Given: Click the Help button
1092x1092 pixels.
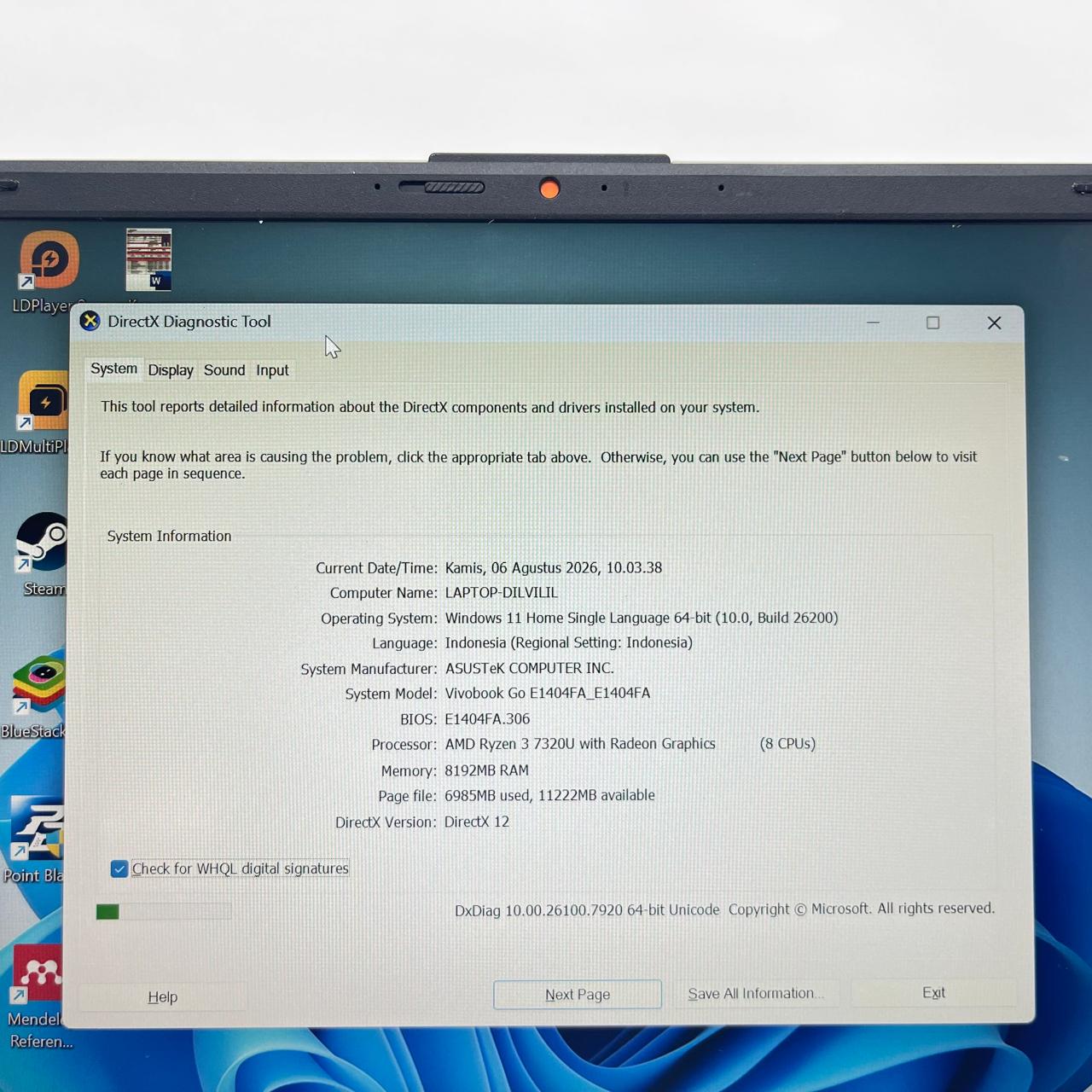Looking at the screenshot, I should pyautogui.click(x=162, y=996).
